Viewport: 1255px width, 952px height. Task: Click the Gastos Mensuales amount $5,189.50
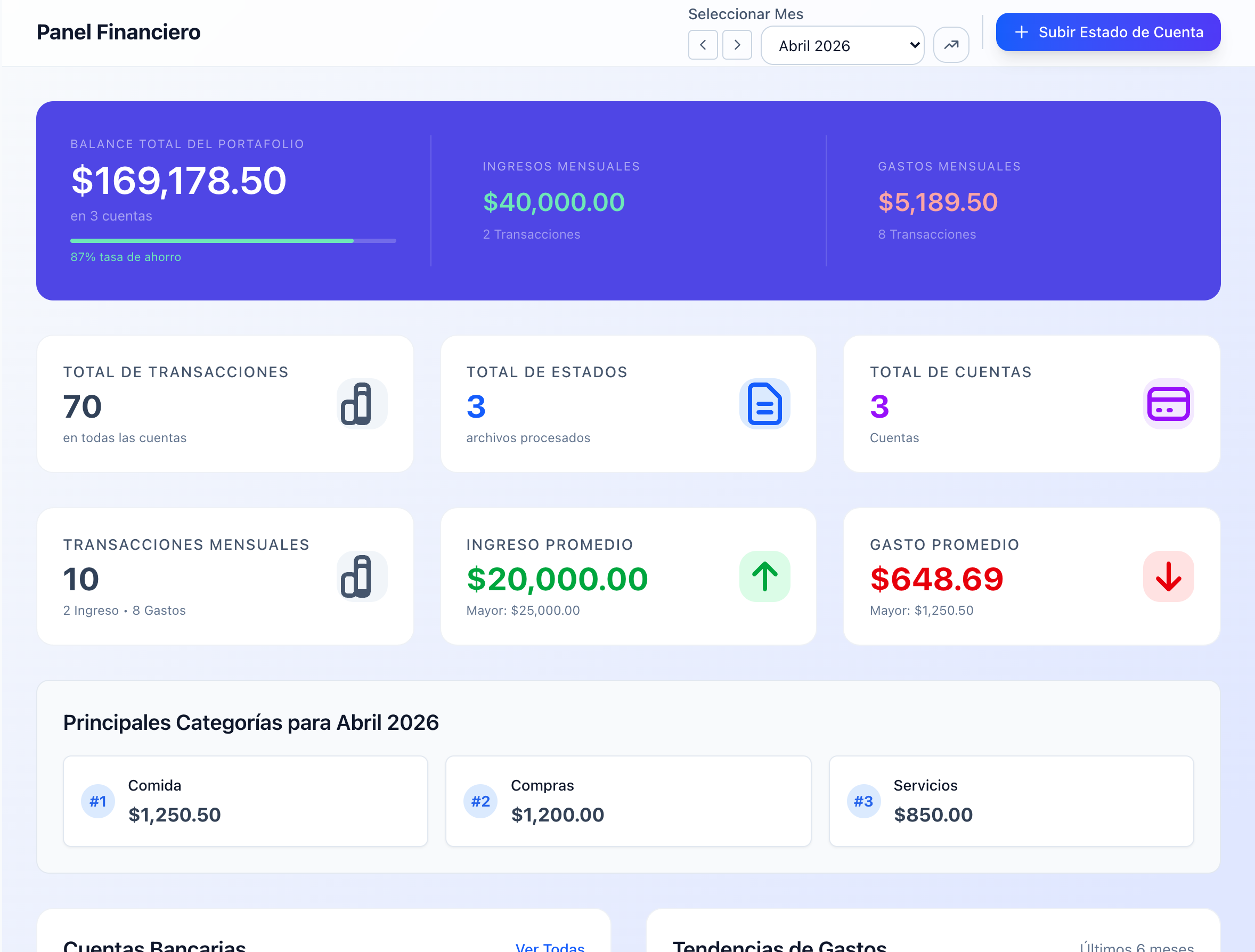pos(938,202)
